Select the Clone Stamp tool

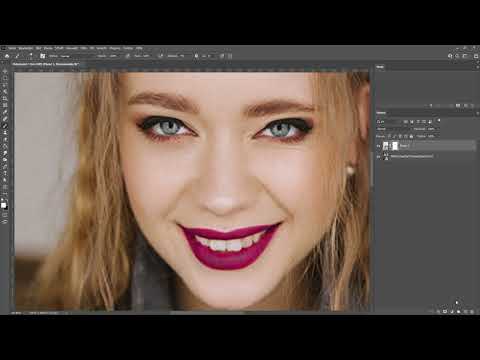[5, 132]
